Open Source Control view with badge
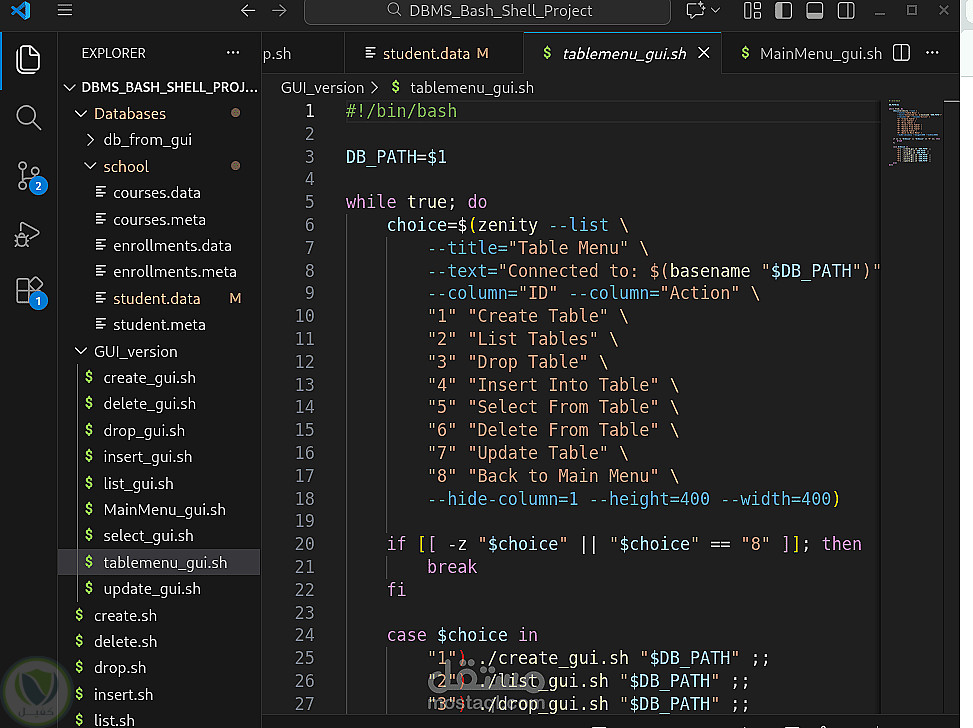This screenshot has width=973, height=728. [x=28, y=176]
